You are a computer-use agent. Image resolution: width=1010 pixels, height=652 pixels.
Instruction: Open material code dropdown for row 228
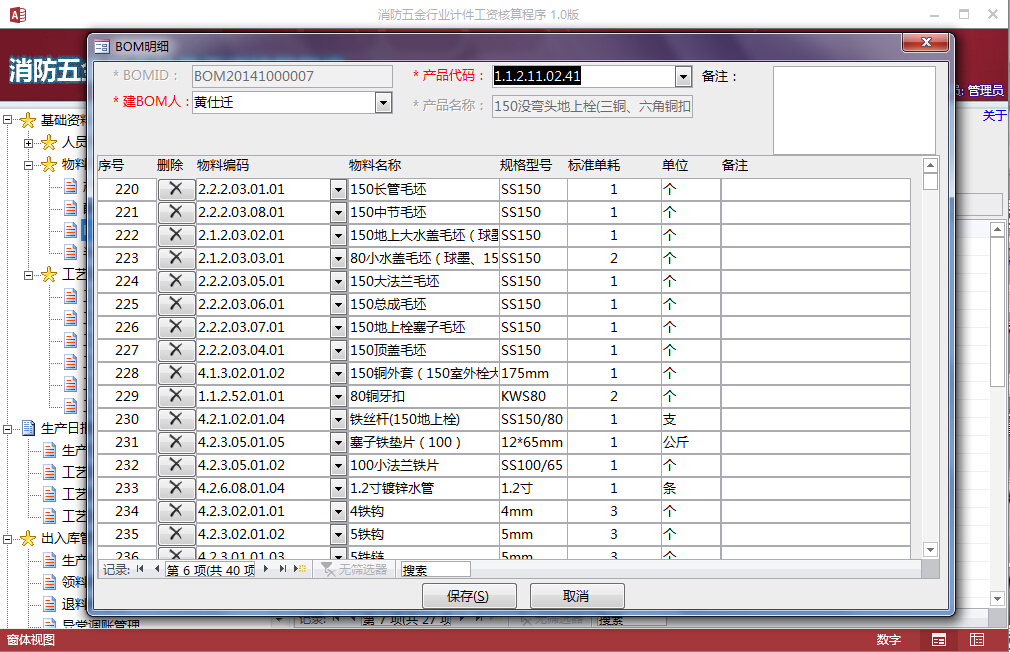(x=338, y=374)
